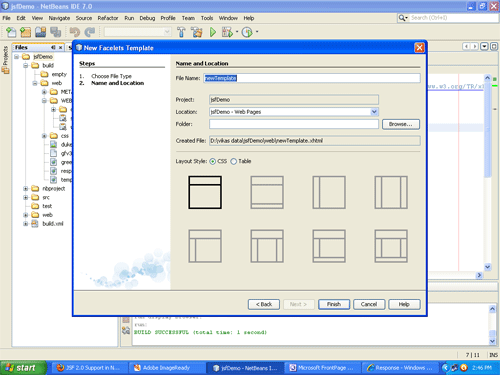Switch to JSF 2.0 Support taskbar item
The width and height of the screenshot is (500, 375).
click(x=89, y=368)
